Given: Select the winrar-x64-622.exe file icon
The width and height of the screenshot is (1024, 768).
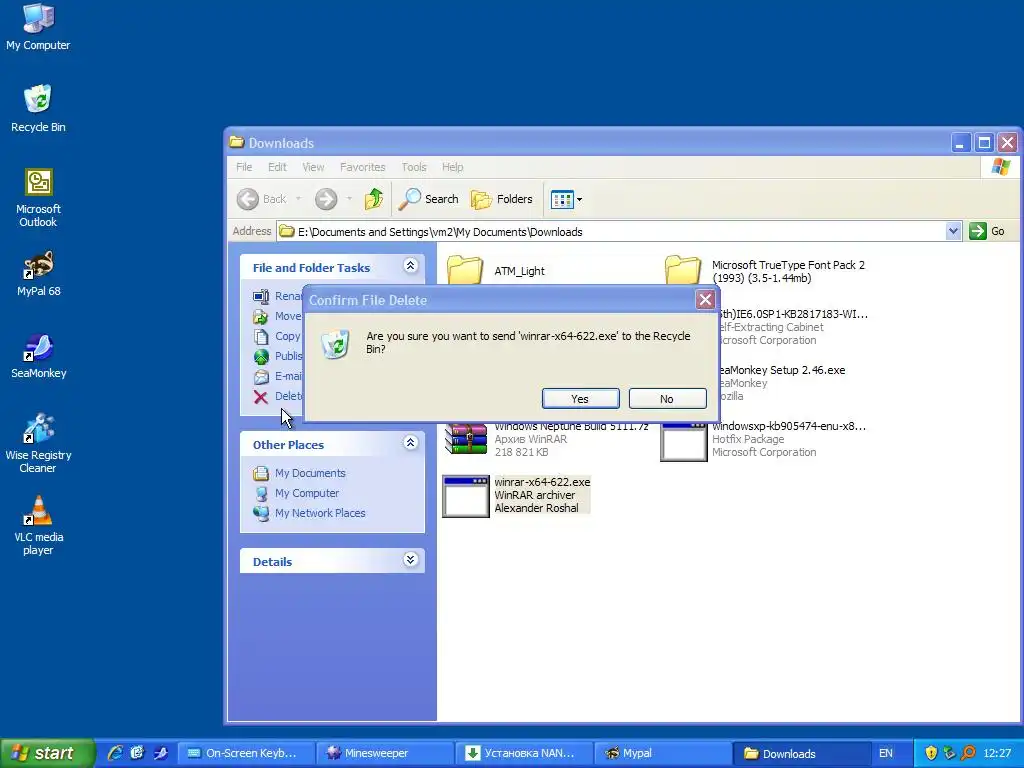Looking at the screenshot, I should pyautogui.click(x=466, y=496).
